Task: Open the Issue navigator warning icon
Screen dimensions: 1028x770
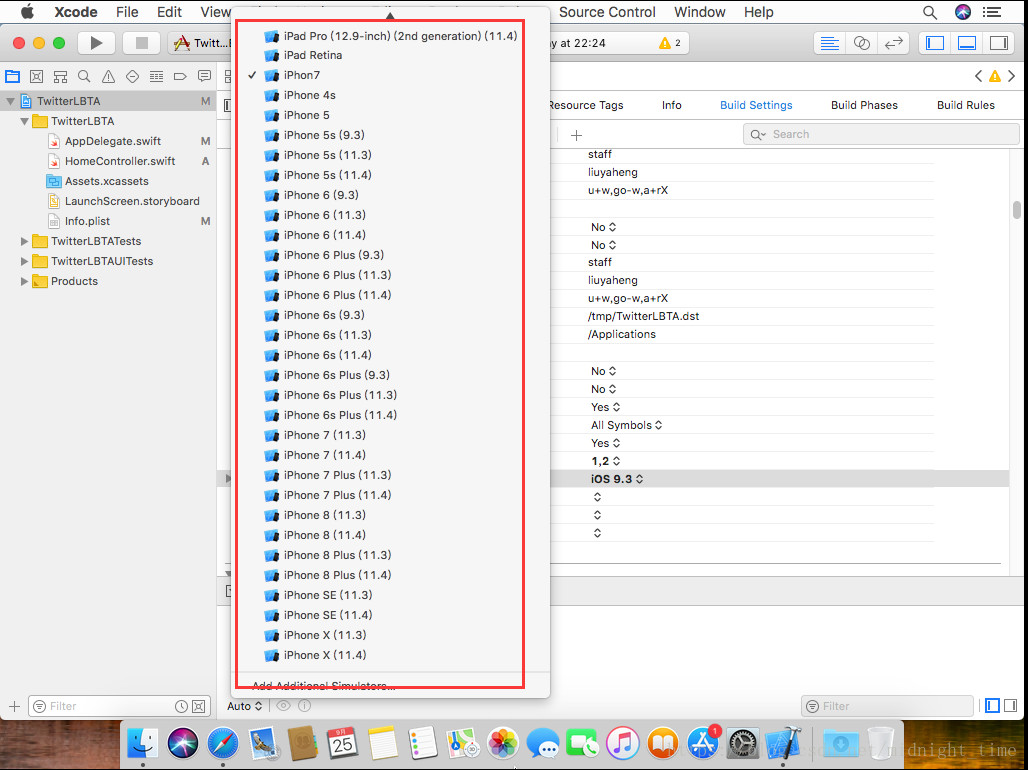Action: click(108, 77)
